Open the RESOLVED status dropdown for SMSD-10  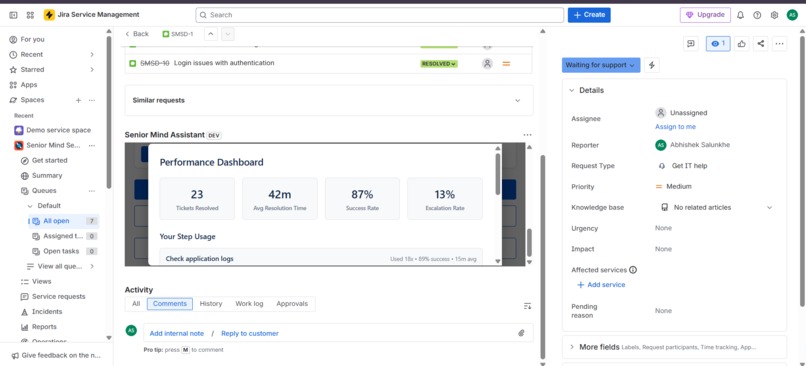pyautogui.click(x=438, y=64)
